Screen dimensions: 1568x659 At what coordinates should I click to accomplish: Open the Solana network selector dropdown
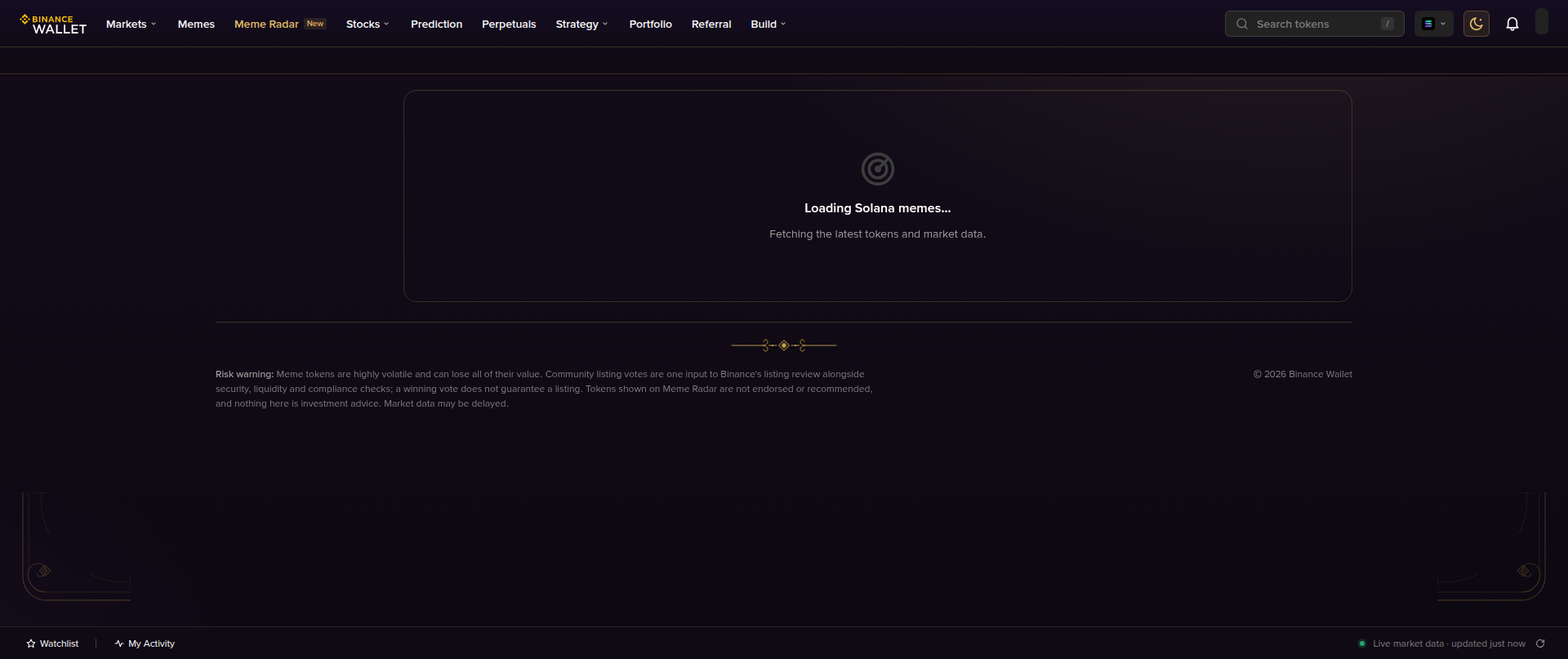pos(1434,24)
